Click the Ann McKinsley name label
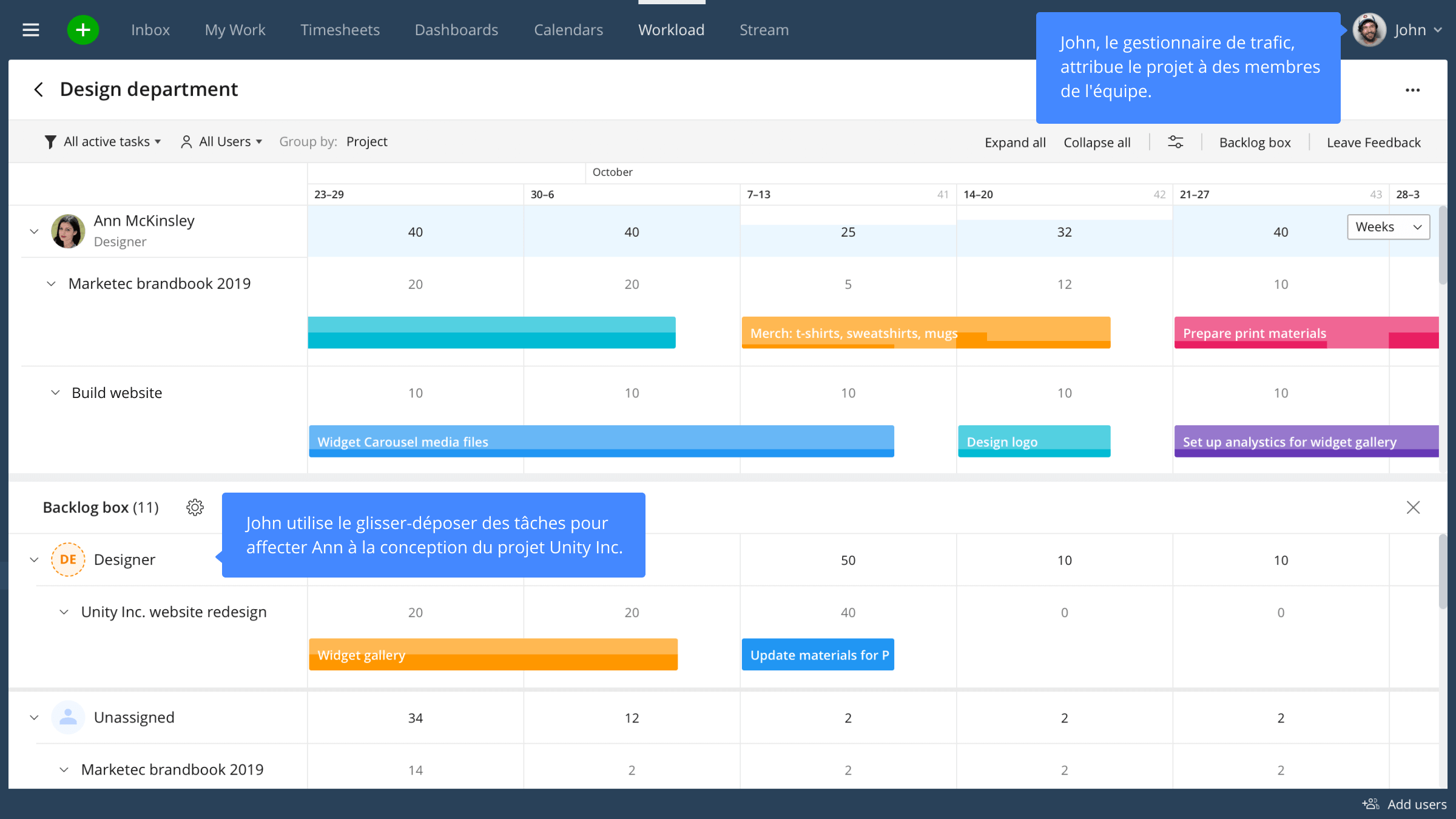The width and height of the screenshot is (1456, 819). point(144,221)
